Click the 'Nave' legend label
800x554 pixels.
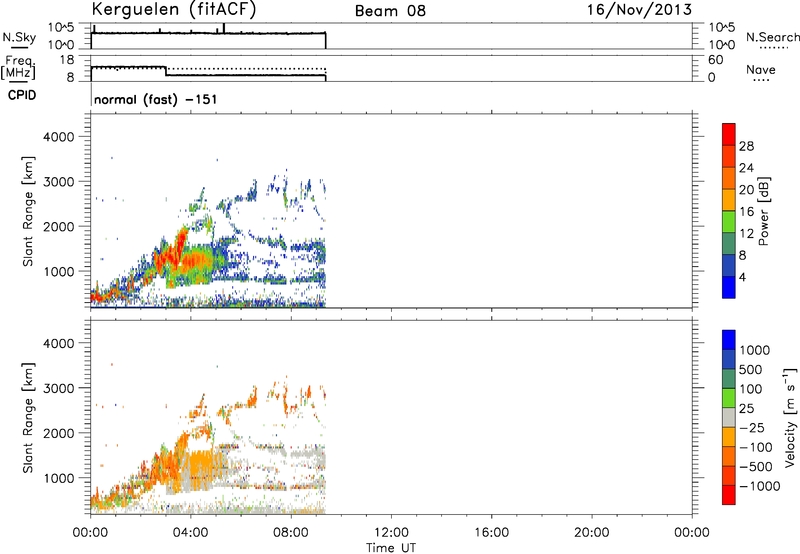tap(761, 70)
